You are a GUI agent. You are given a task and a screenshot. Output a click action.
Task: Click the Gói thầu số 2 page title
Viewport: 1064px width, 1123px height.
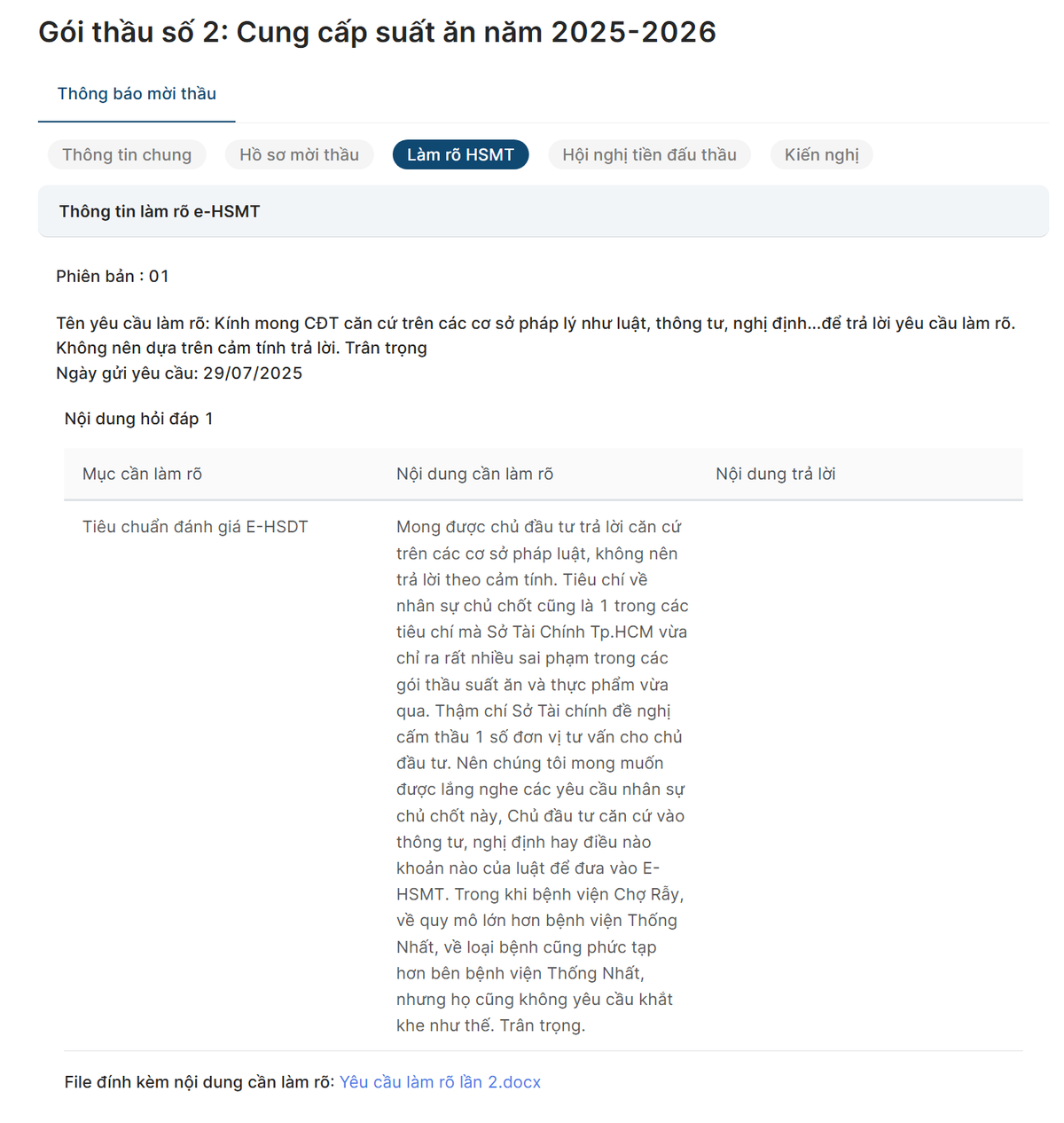377,33
